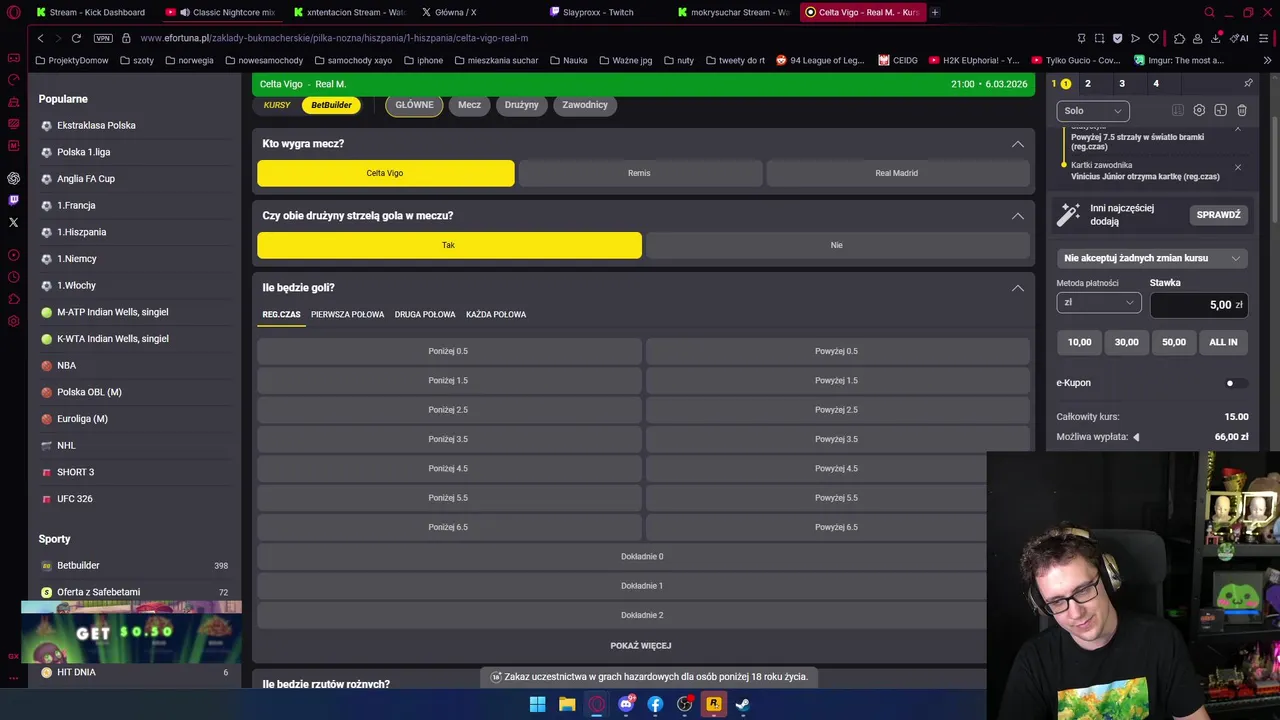Open ChatGPT from the Opera sidebar

click(13, 178)
